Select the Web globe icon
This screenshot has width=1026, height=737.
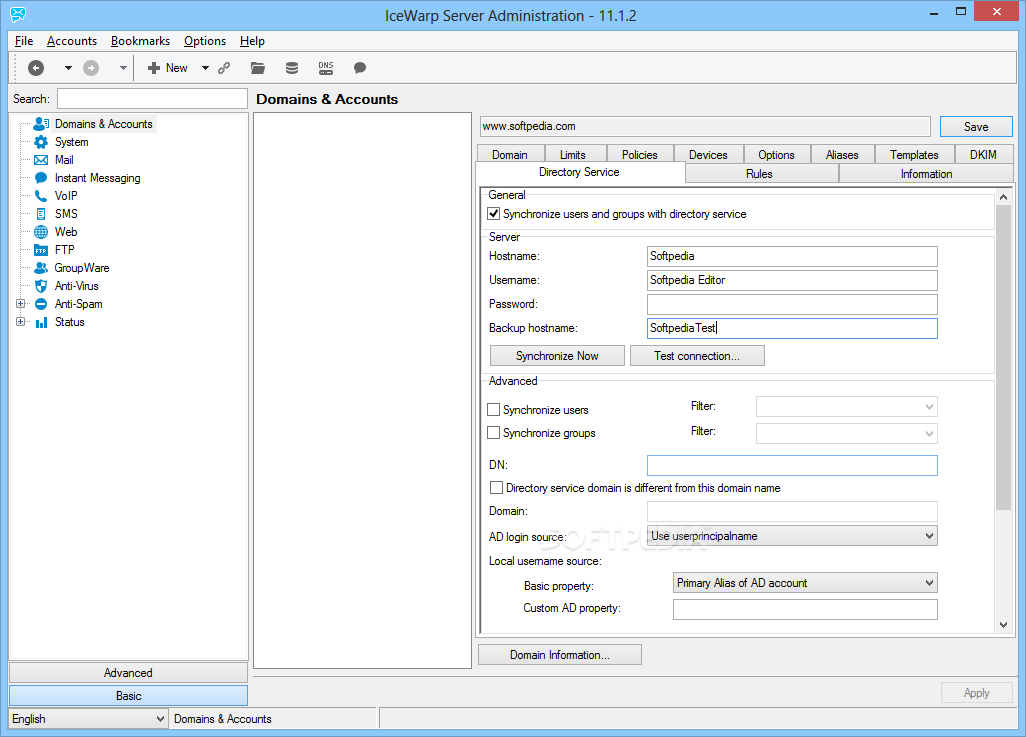pyautogui.click(x=41, y=232)
